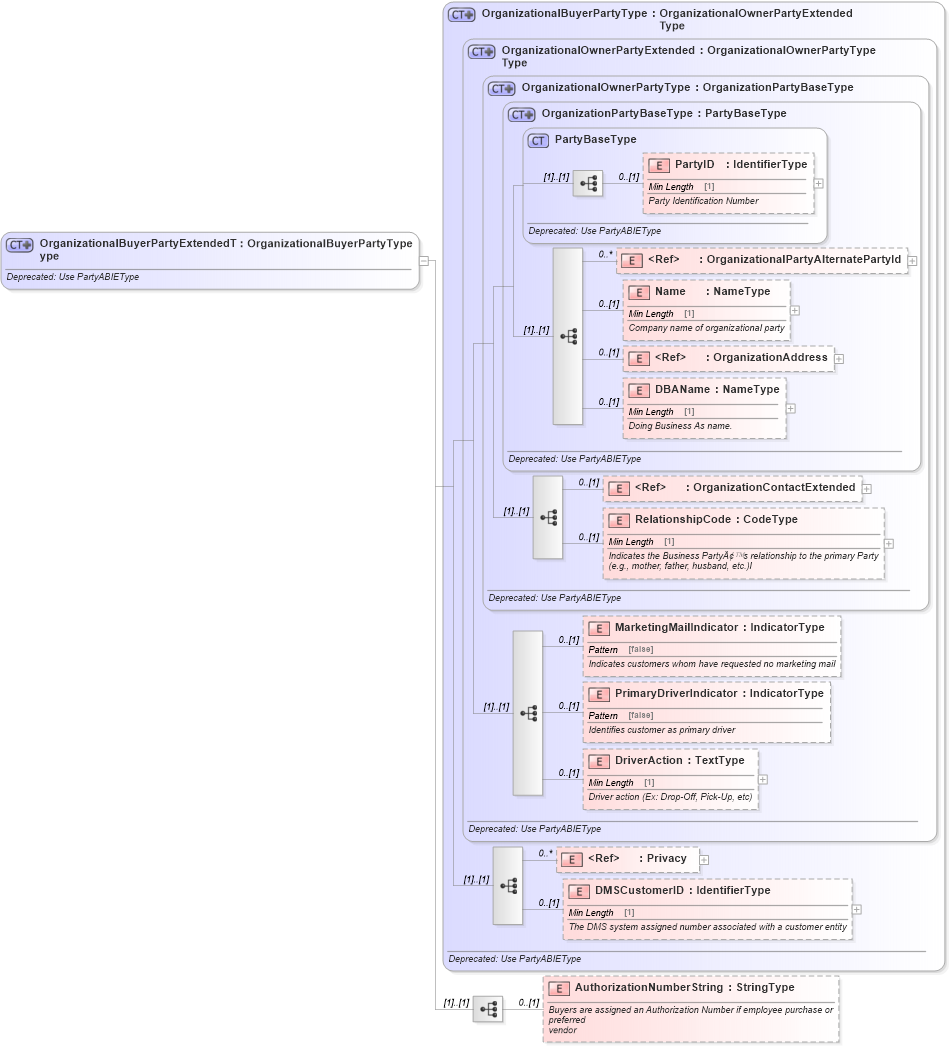Viewport: 950px width, 1046px height.
Task: Click the E icon for AuthorizationNumberString
Action: pyautogui.click(x=560, y=988)
